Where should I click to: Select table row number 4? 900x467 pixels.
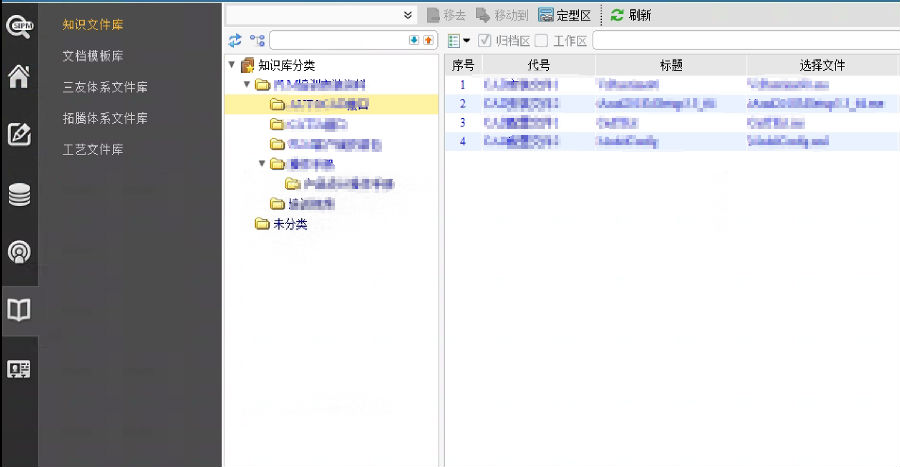point(672,141)
